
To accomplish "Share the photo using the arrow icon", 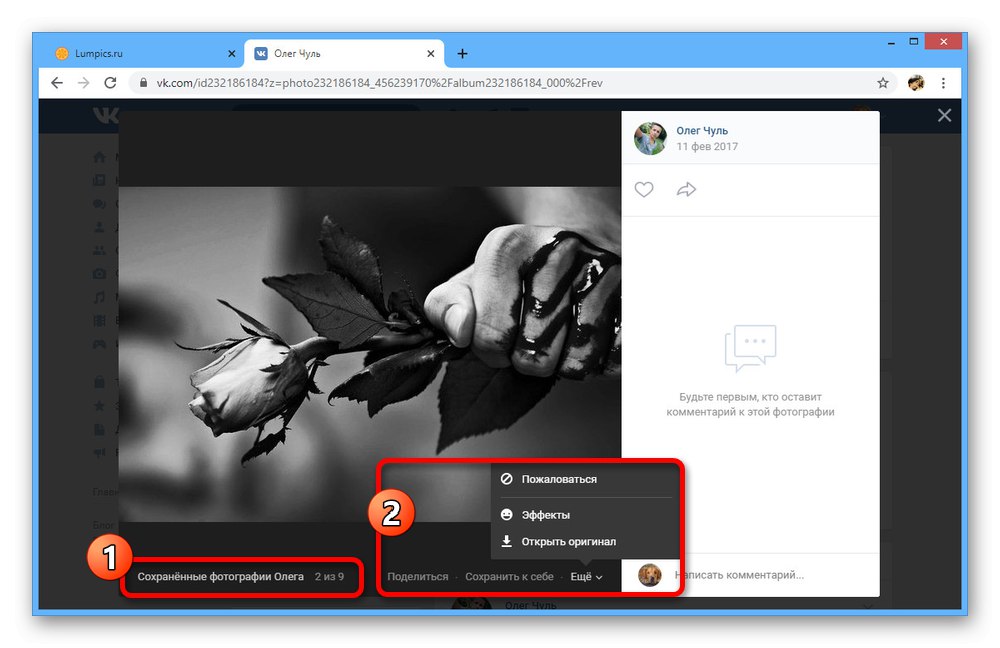I will [x=686, y=189].
